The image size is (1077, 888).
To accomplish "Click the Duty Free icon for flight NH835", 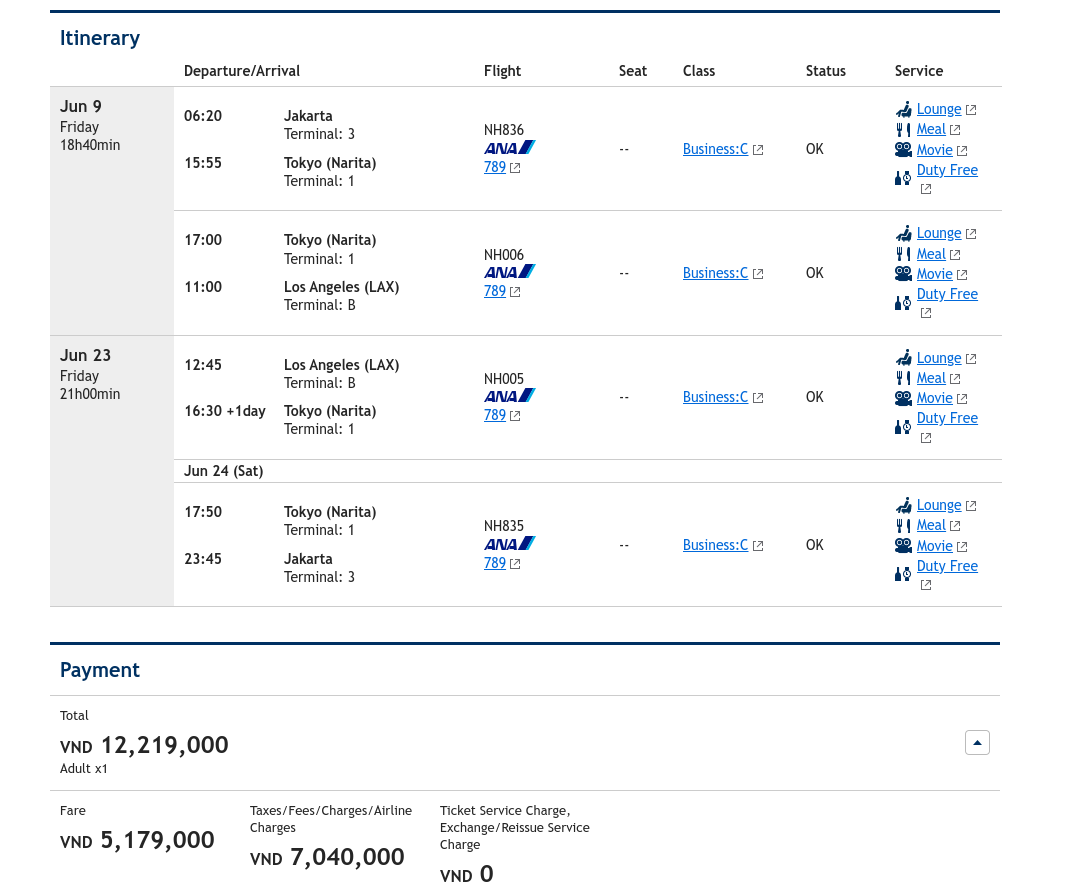I will click(x=903, y=574).
